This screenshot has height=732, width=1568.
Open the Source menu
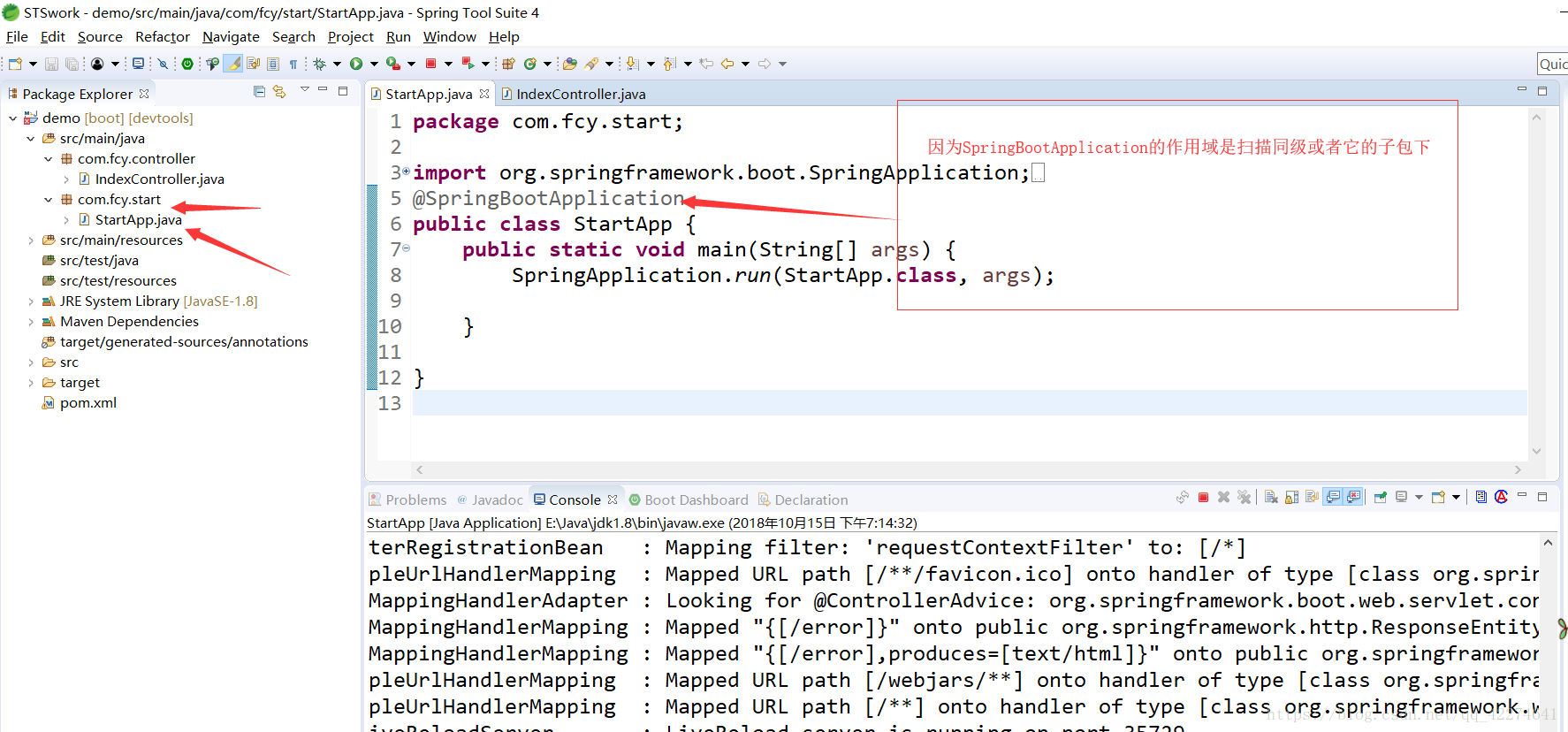(100, 36)
